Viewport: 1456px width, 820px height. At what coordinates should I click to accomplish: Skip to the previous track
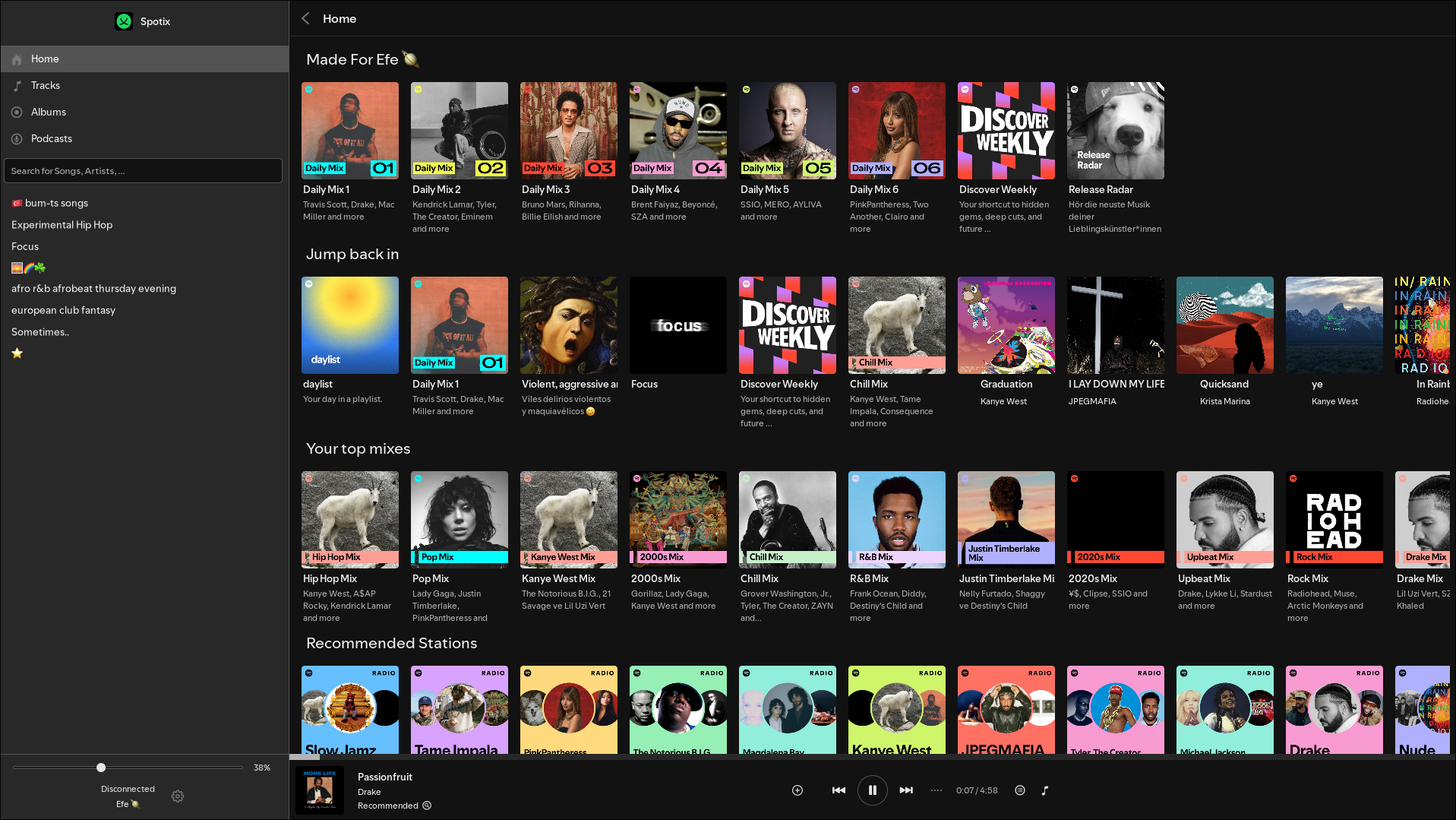[839, 790]
